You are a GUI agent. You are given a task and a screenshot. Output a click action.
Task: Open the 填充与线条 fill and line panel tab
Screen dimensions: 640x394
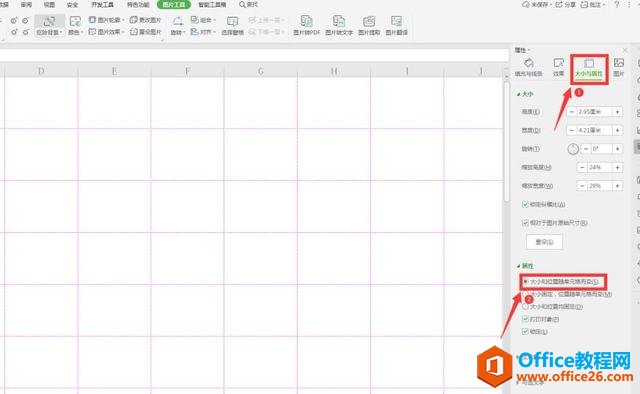click(529, 67)
